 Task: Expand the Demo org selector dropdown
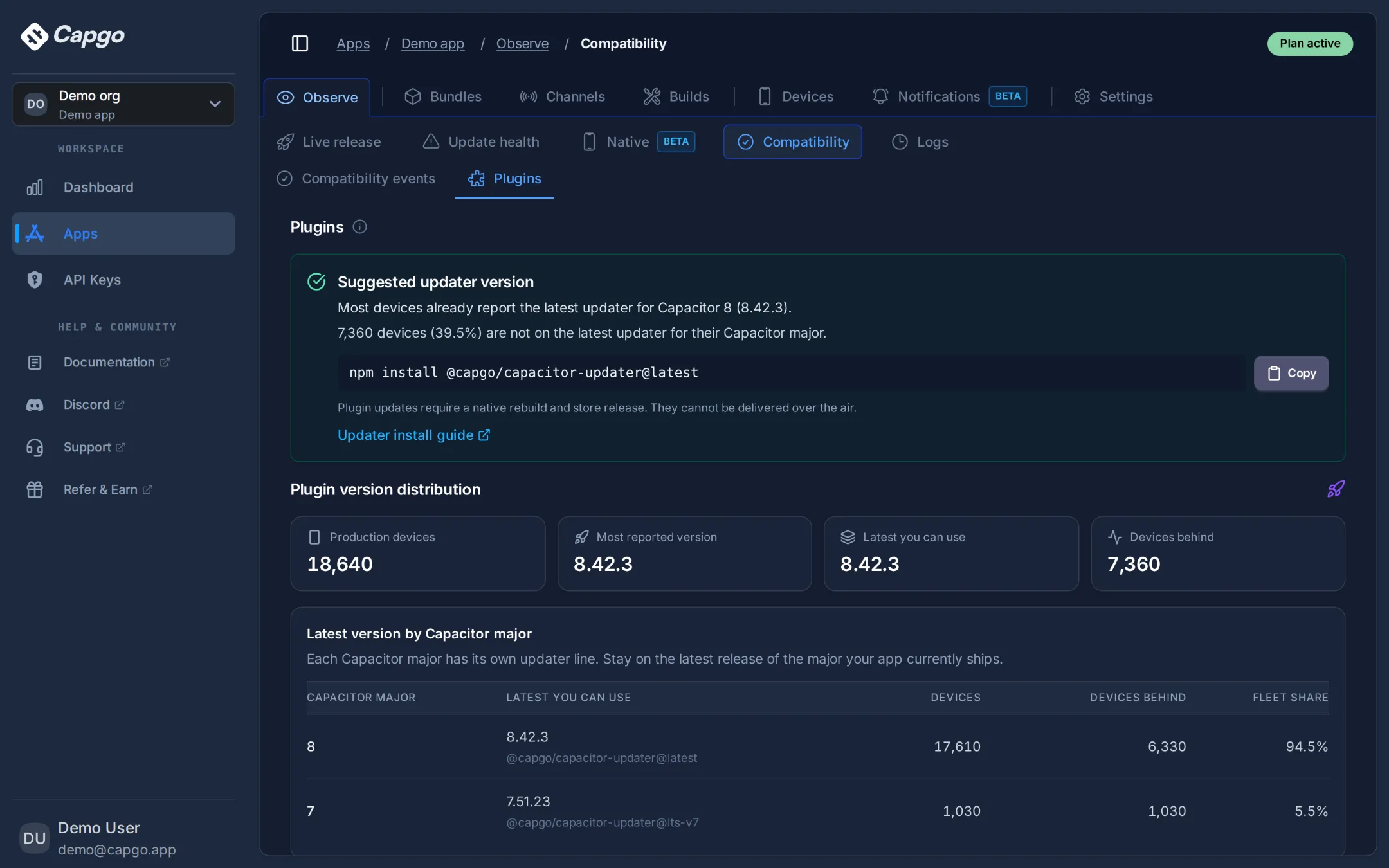coord(123,104)
